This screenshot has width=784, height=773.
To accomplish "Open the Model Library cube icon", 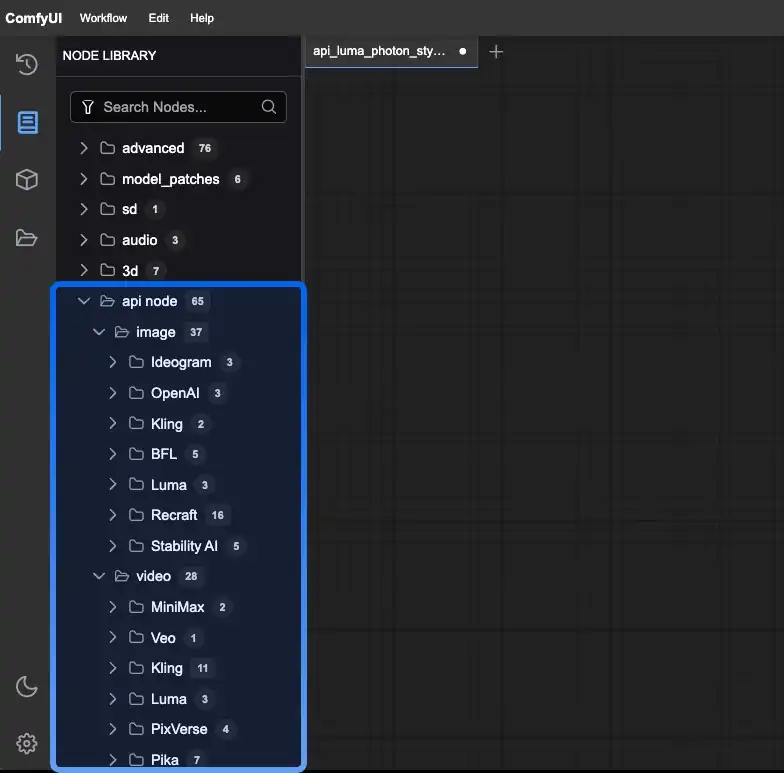I will point(27,180).
